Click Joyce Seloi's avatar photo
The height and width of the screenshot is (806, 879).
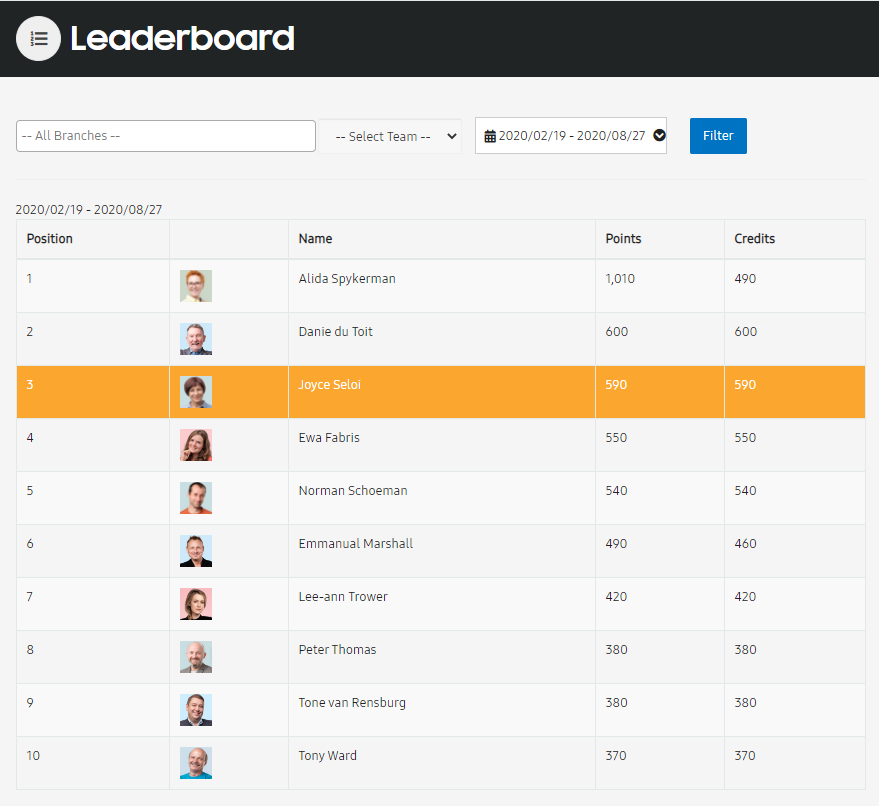[x=196, y=392]
